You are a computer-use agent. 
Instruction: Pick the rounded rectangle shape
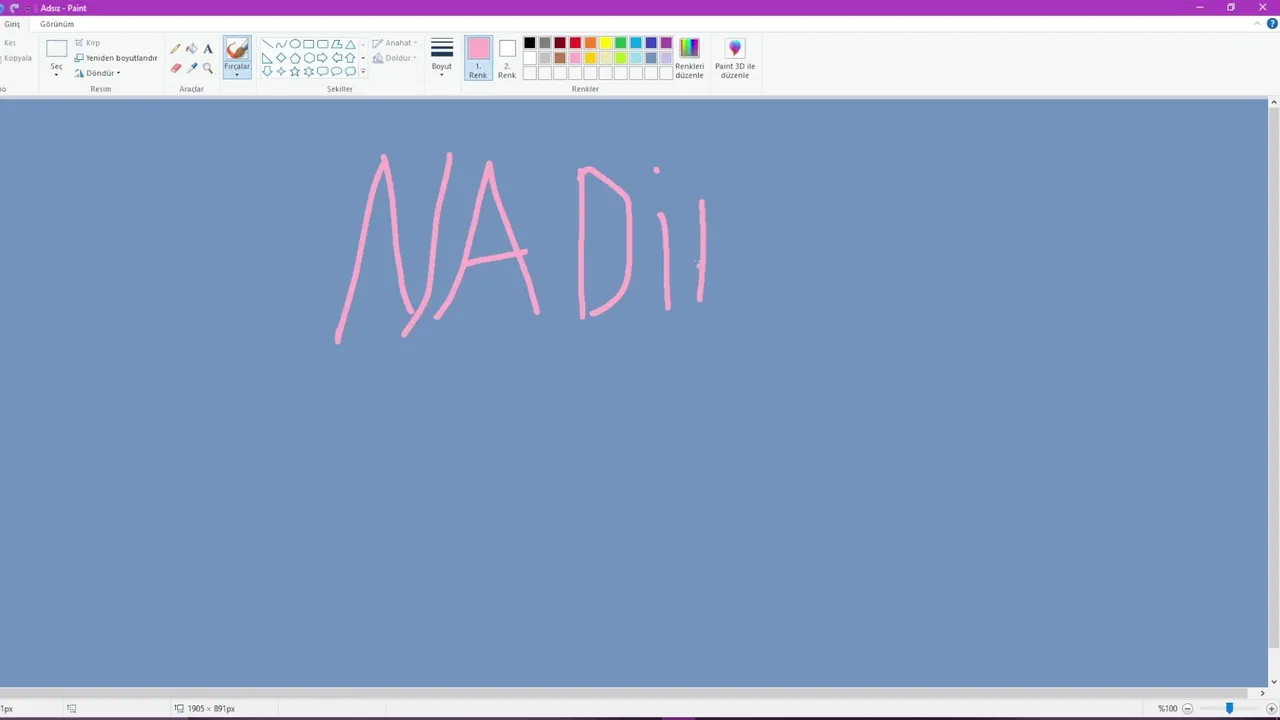point(323,44)
